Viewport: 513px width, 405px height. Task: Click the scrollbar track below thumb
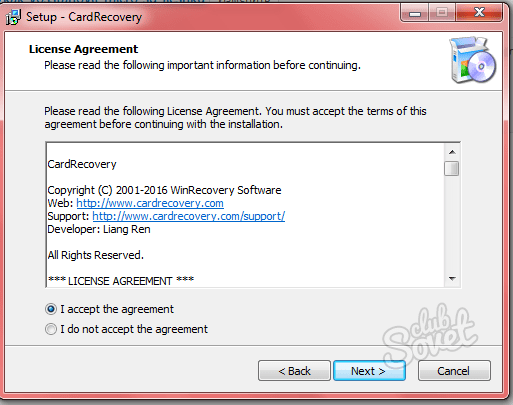tap(452, 223)
